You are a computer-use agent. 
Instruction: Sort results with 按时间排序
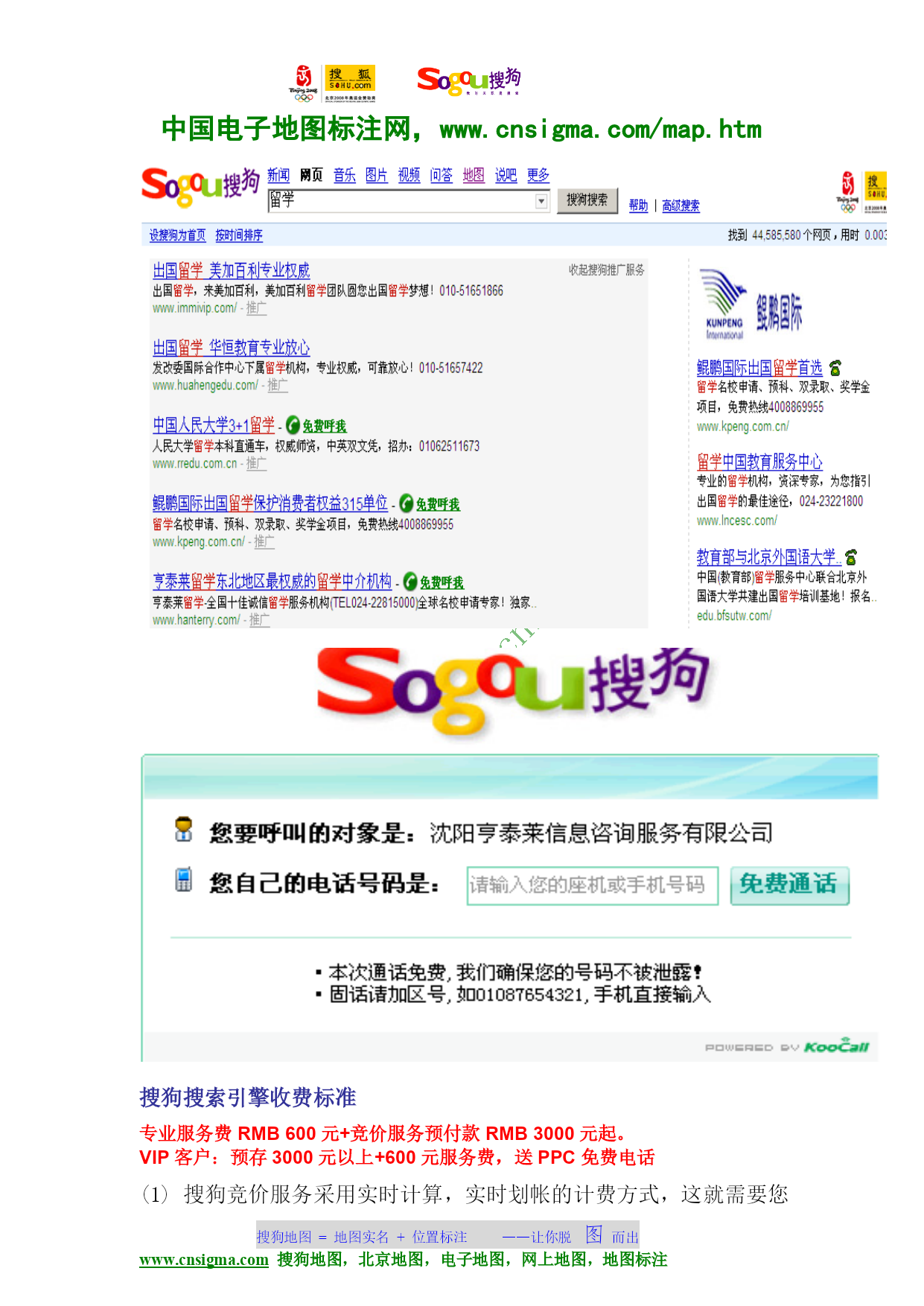(x=239, y=235)
